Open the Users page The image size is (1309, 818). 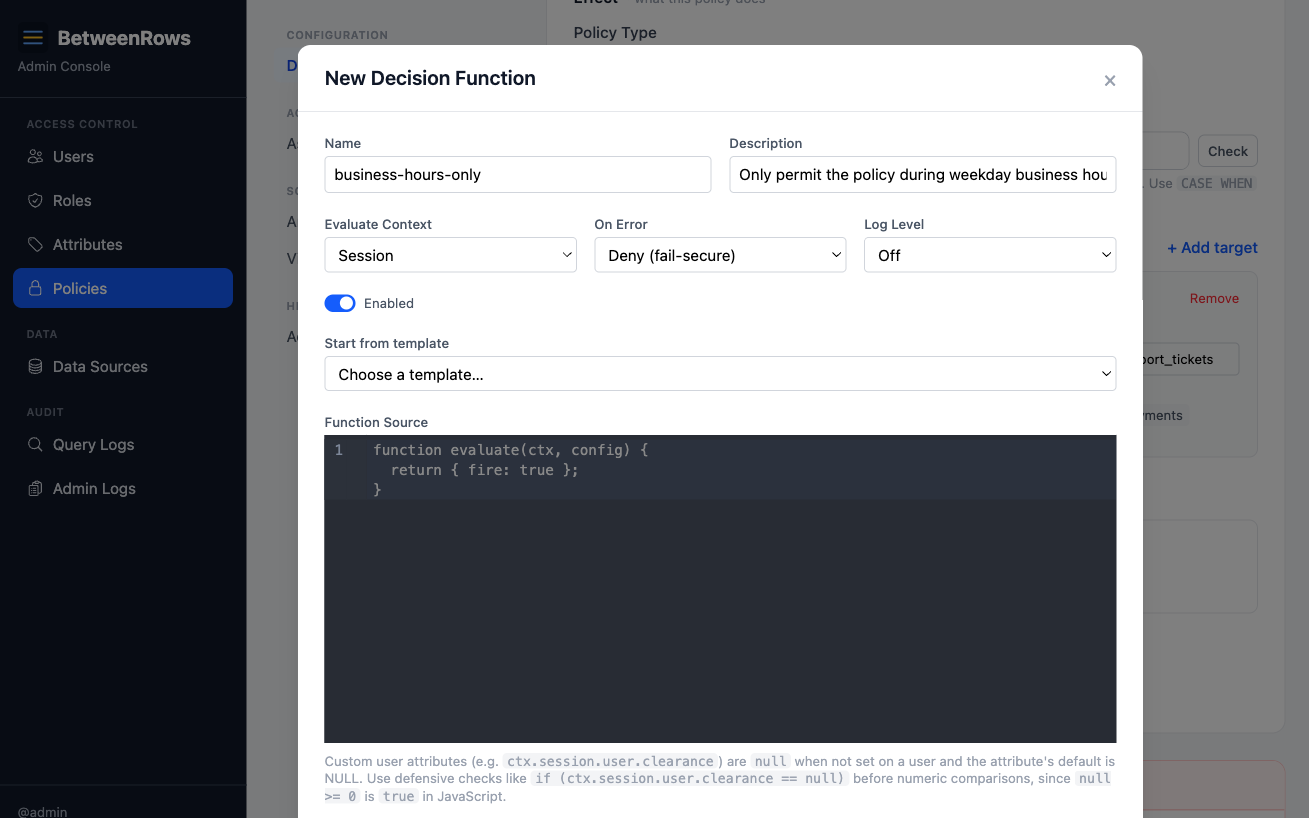[x=123, y=157]
